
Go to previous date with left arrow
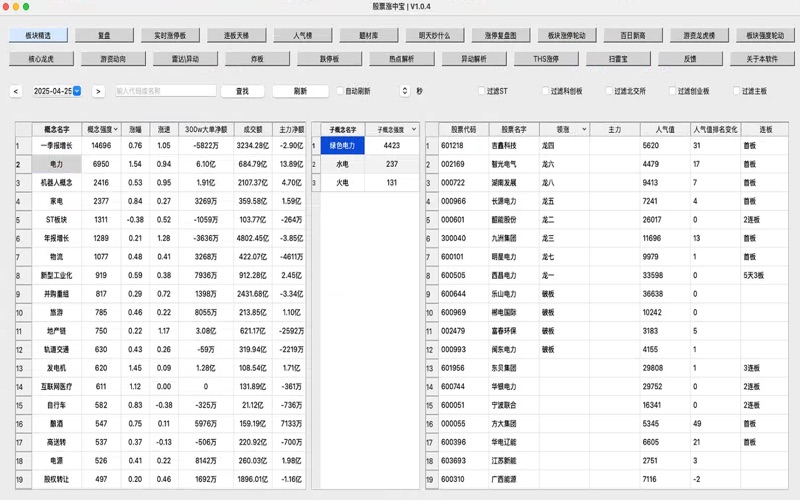pos(16,91)
